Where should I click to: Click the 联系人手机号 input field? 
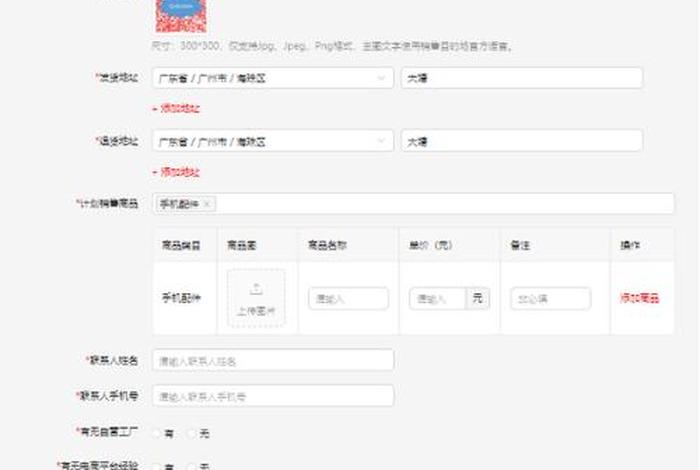click(273, 396)
